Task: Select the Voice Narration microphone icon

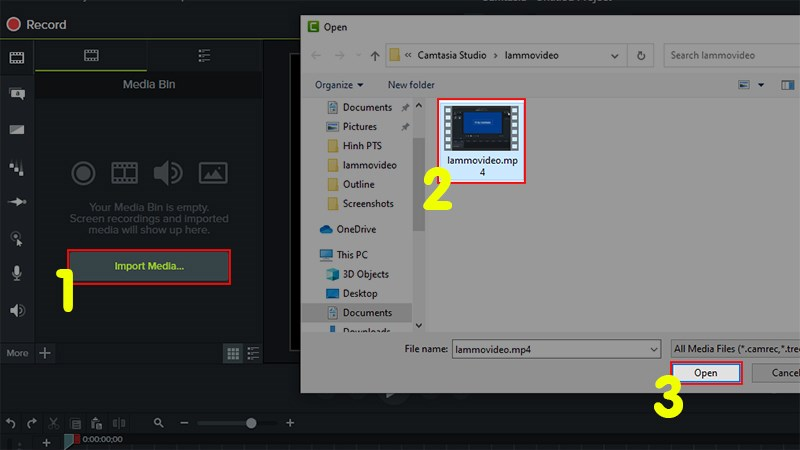Action: pos(17,273)
